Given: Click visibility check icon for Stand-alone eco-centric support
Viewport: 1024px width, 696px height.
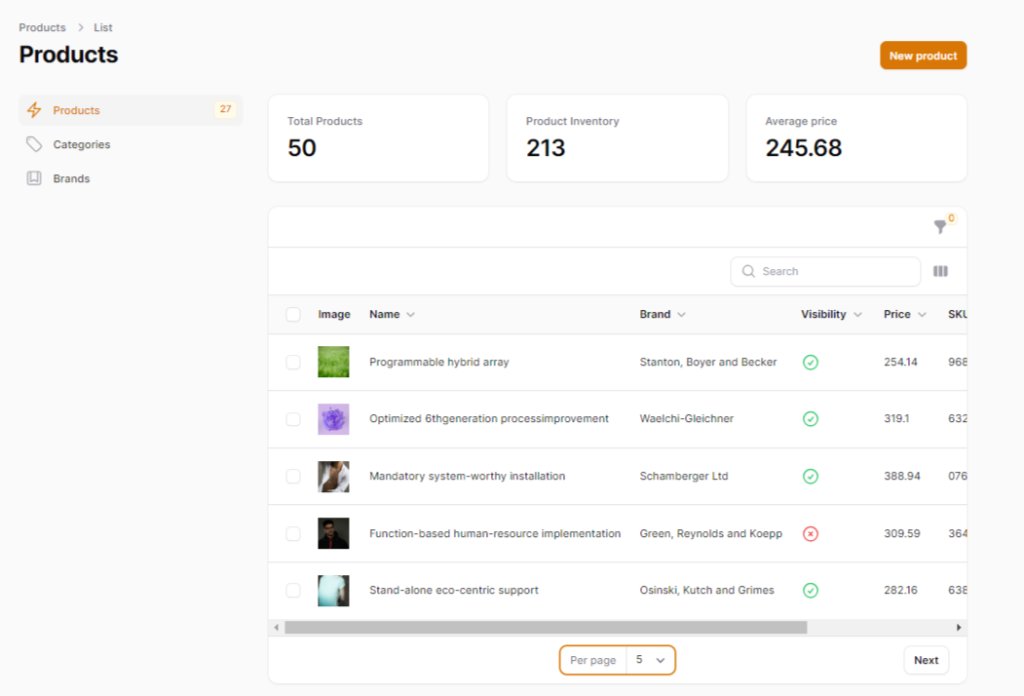Looking at the screenshot, I should pos(810,590).
